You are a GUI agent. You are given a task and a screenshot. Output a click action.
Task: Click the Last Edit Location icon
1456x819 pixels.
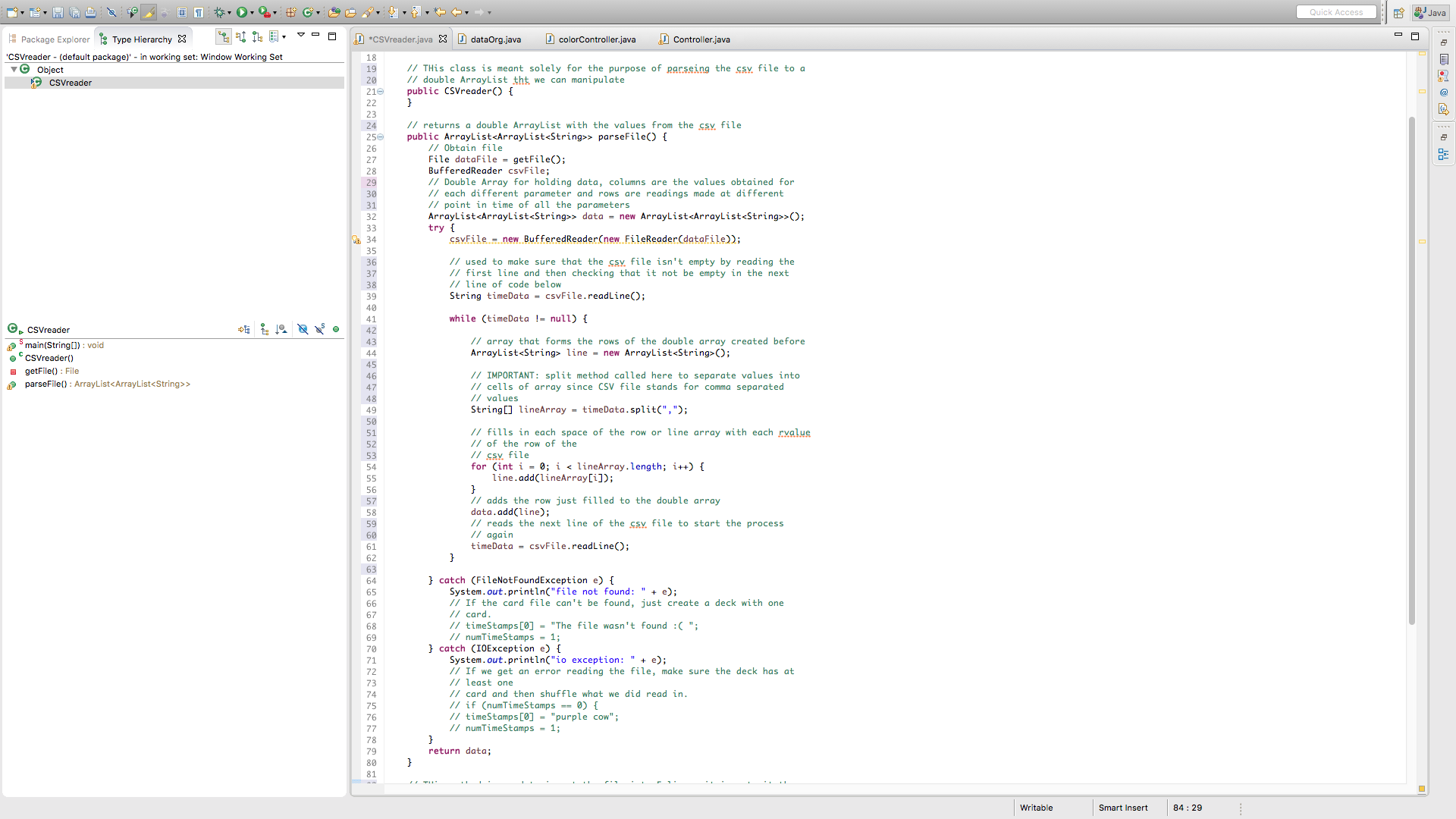pos(439,12)
